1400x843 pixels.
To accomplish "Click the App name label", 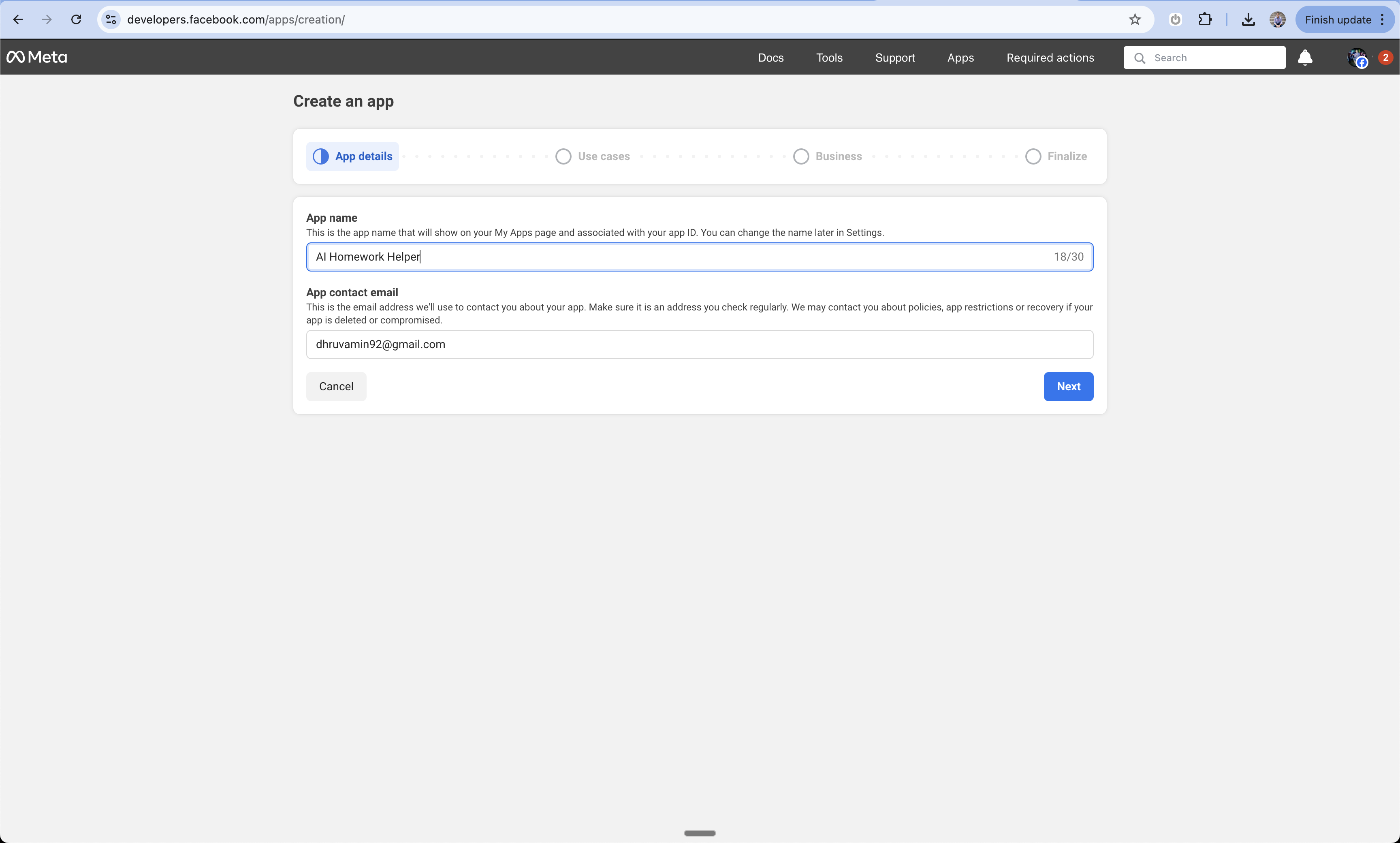I will pyautogui.click(x=331, y=218).
